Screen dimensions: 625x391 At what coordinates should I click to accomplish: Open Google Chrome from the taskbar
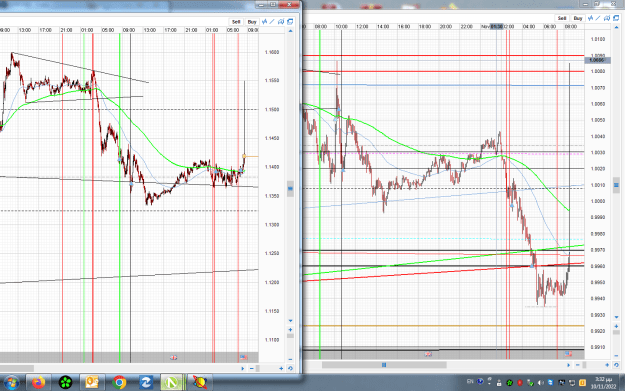[119, 383]
